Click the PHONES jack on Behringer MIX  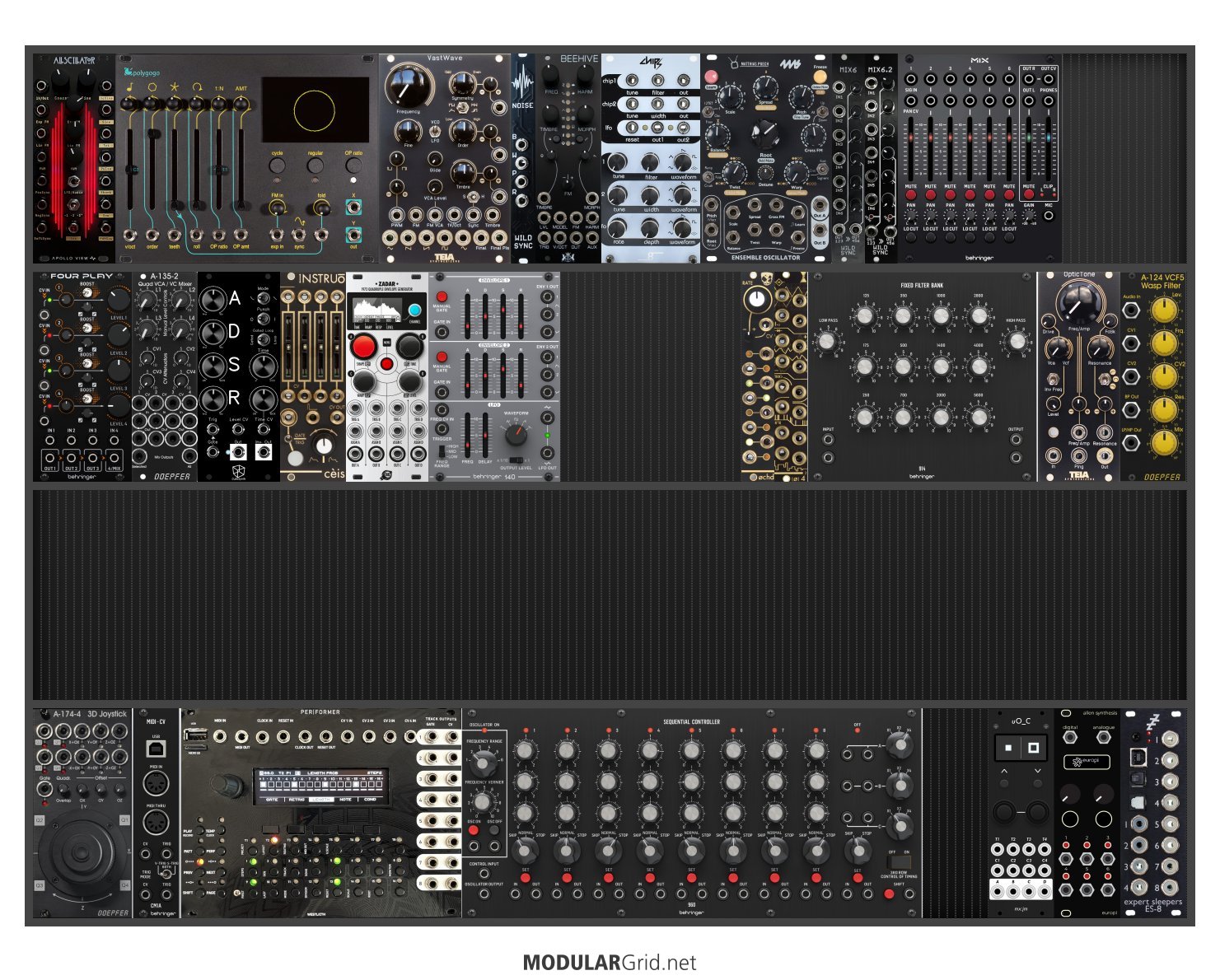[1049, 101]
